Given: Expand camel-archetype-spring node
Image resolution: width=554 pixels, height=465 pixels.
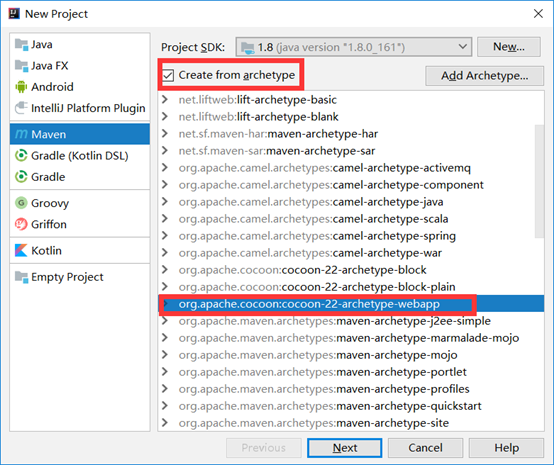Looking at the screenshot, I should [165, 235].
